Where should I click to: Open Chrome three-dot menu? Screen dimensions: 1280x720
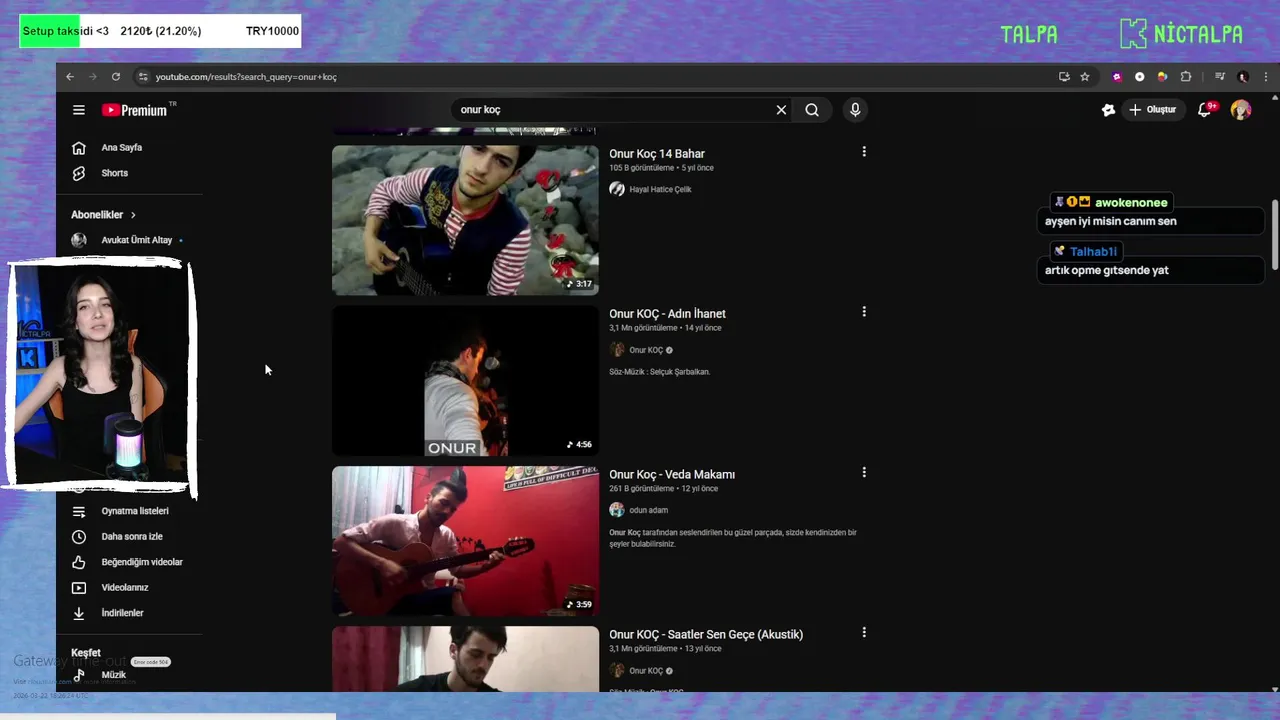point(1266,77)
